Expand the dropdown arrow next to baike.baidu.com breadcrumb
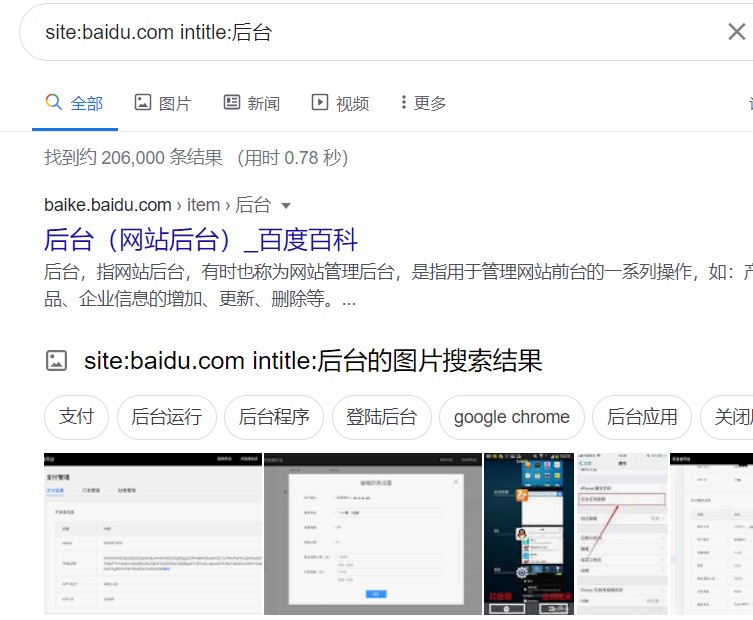Screen dimensions: 753x620 (286, 206)
